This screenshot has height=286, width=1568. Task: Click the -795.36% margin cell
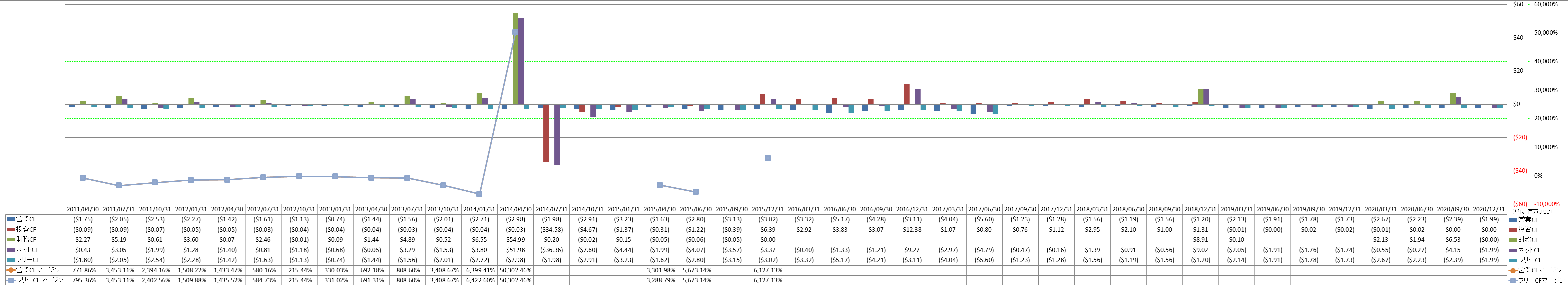coord(83,281)
